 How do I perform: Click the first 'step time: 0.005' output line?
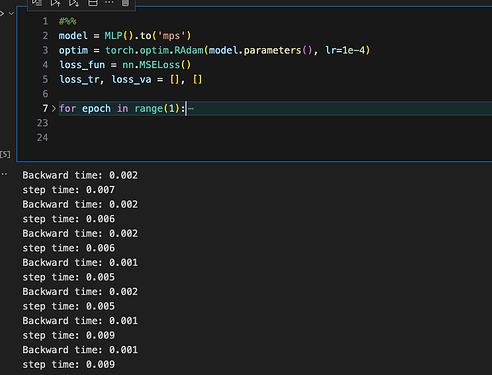(x=69, y=277)
